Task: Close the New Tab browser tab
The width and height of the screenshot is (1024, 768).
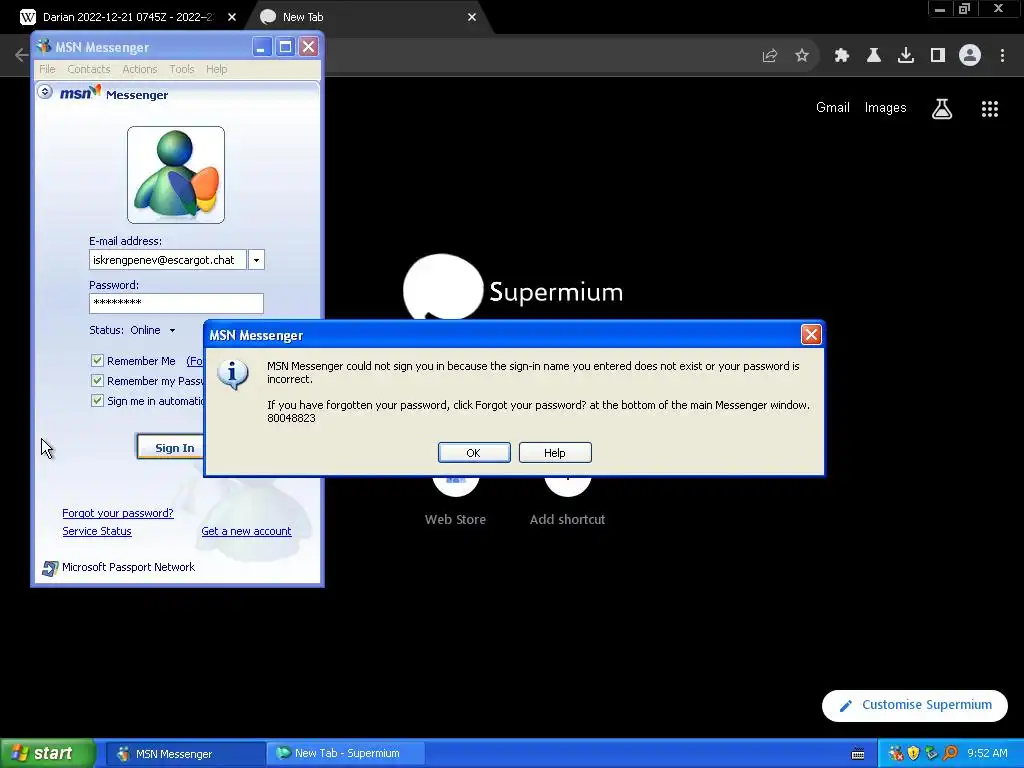Action: [x=472, y=17]
